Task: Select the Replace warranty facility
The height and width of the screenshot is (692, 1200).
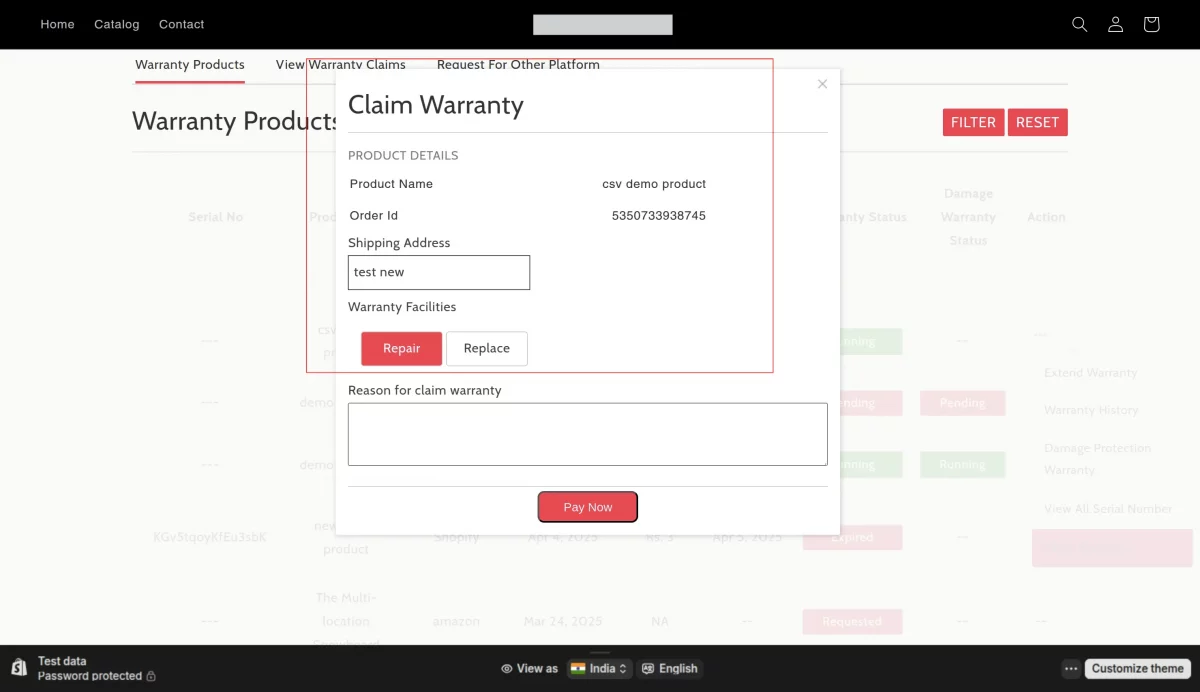Action: point(487,348)
